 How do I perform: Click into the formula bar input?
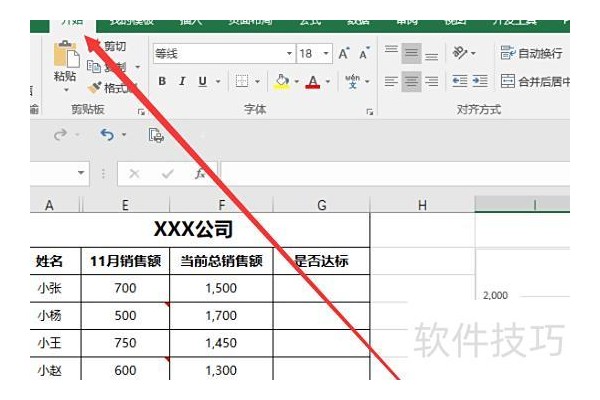[x=395, y=174]
